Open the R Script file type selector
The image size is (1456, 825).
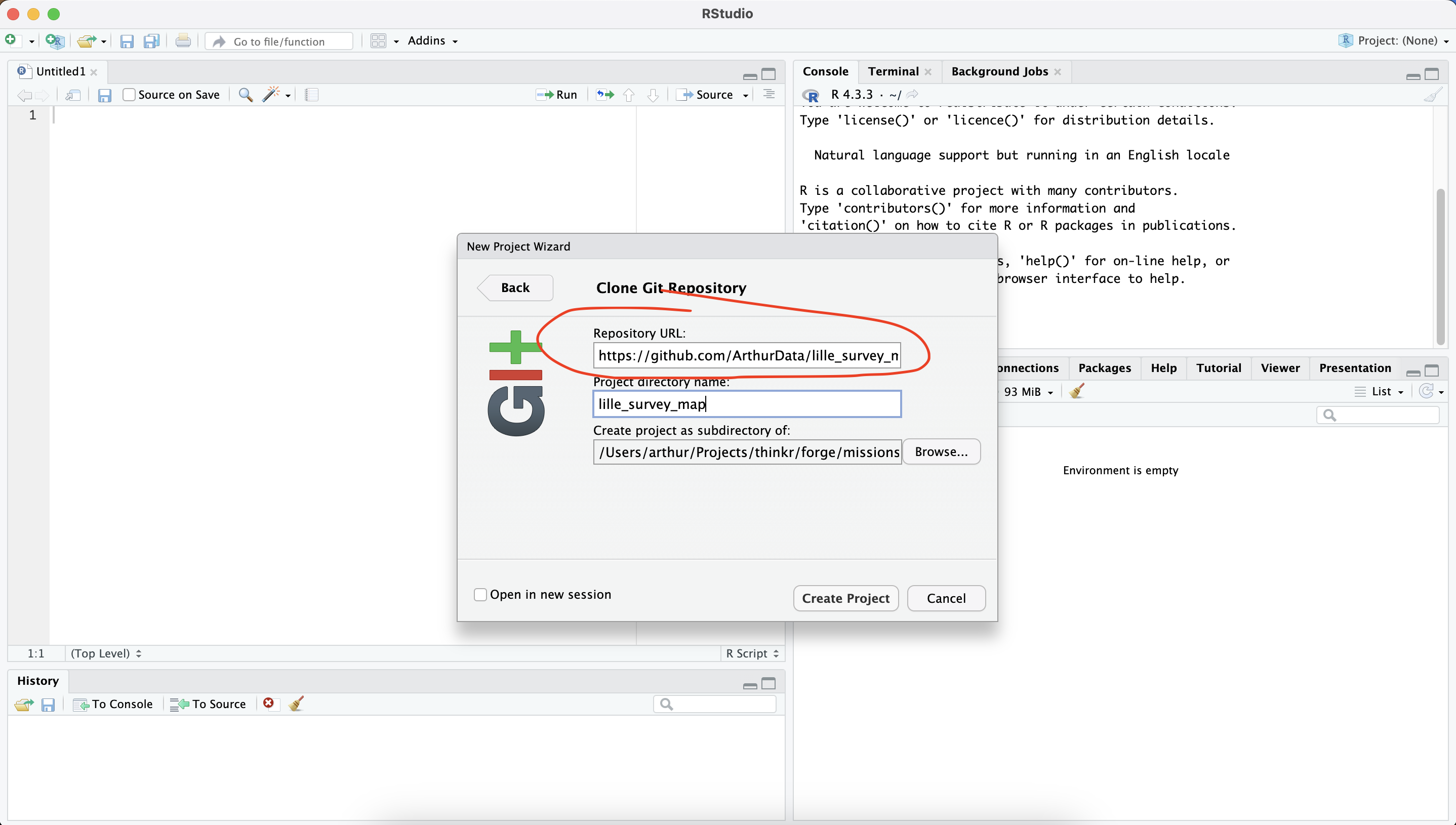click(x=753, y=653)
